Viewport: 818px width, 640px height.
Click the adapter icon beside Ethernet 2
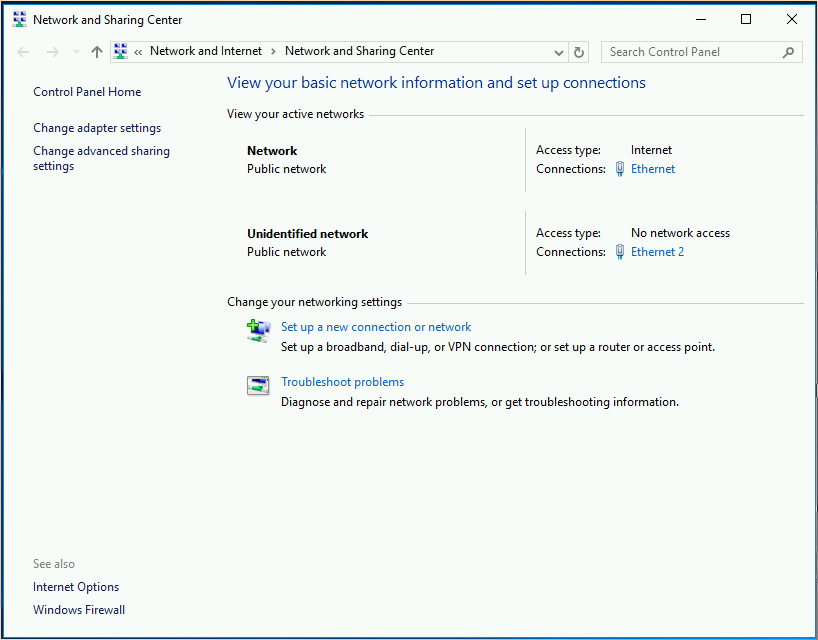point(620,251)
